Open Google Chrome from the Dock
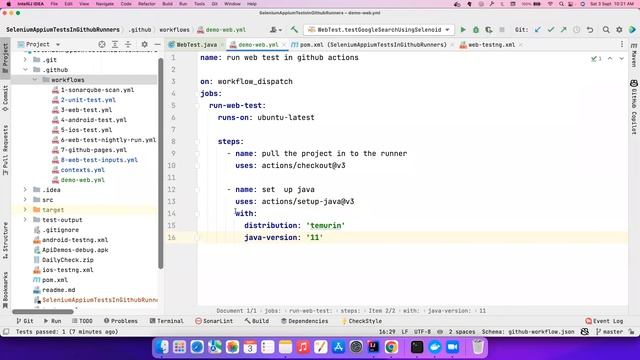 click(391, 347)
